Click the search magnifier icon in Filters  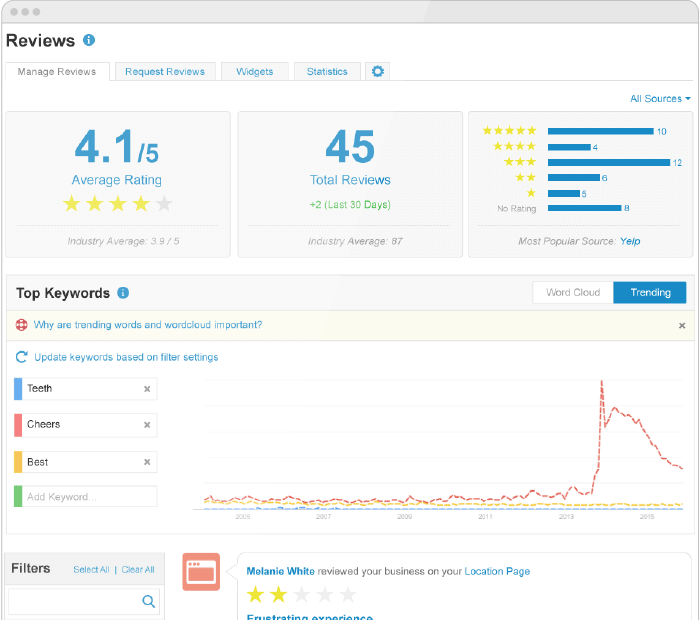[x=148, y=601]
